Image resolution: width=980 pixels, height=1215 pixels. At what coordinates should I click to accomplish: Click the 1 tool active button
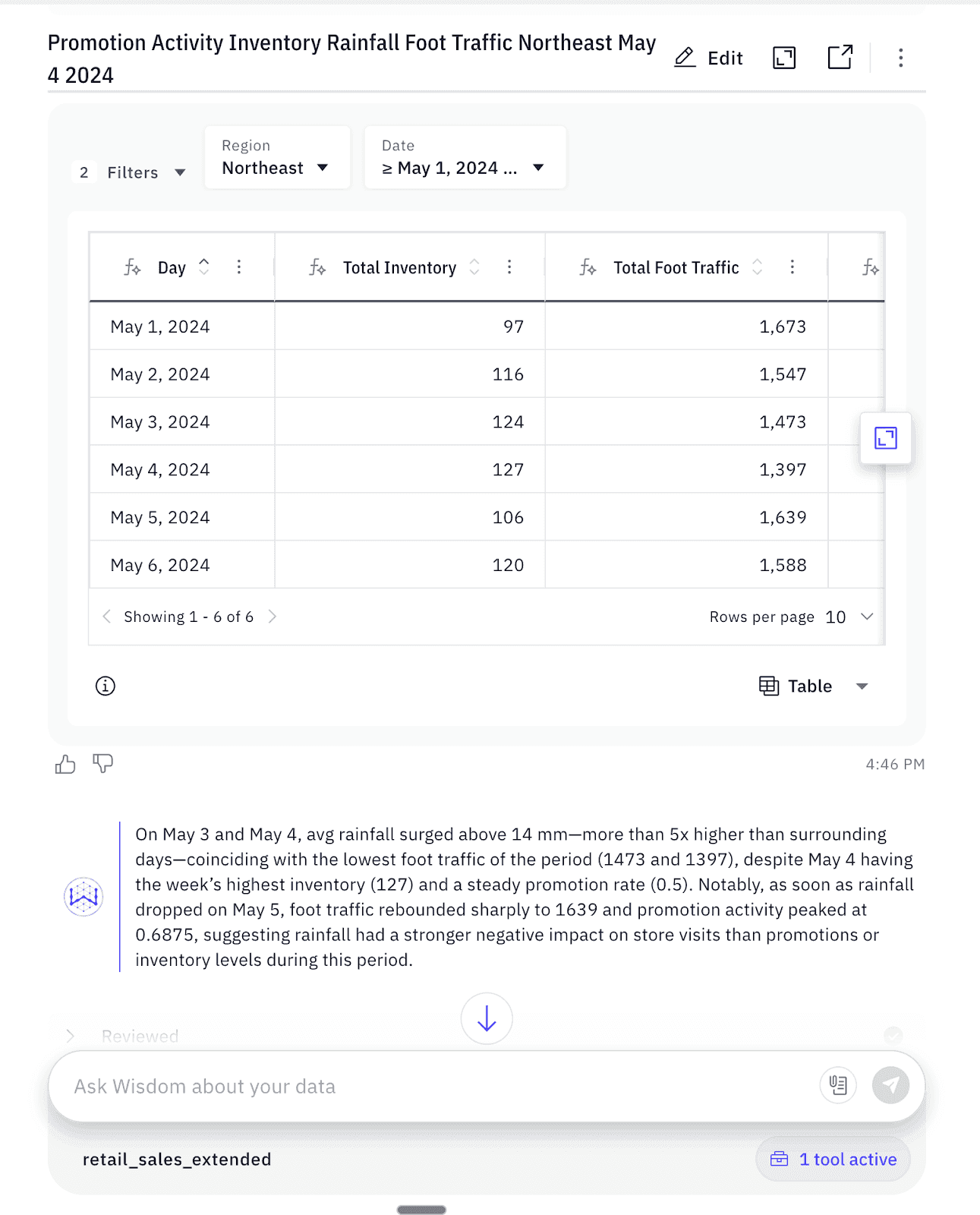(x=832, y=1159)
